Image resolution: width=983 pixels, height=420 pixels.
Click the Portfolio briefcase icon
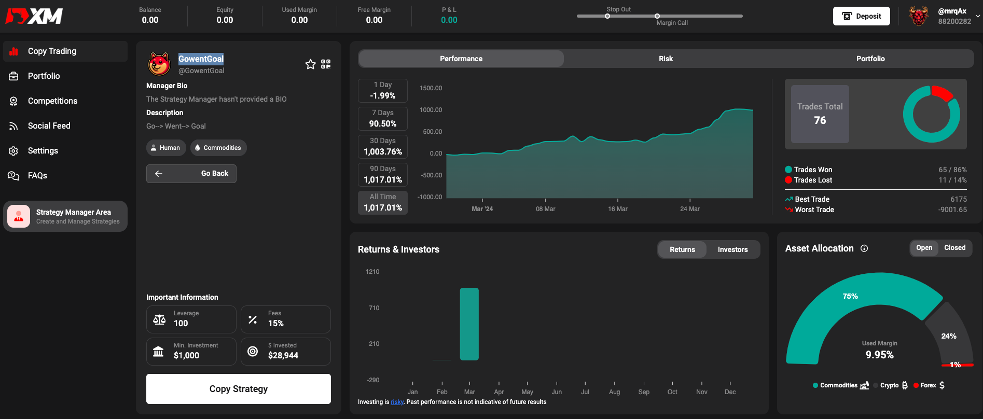14,76
